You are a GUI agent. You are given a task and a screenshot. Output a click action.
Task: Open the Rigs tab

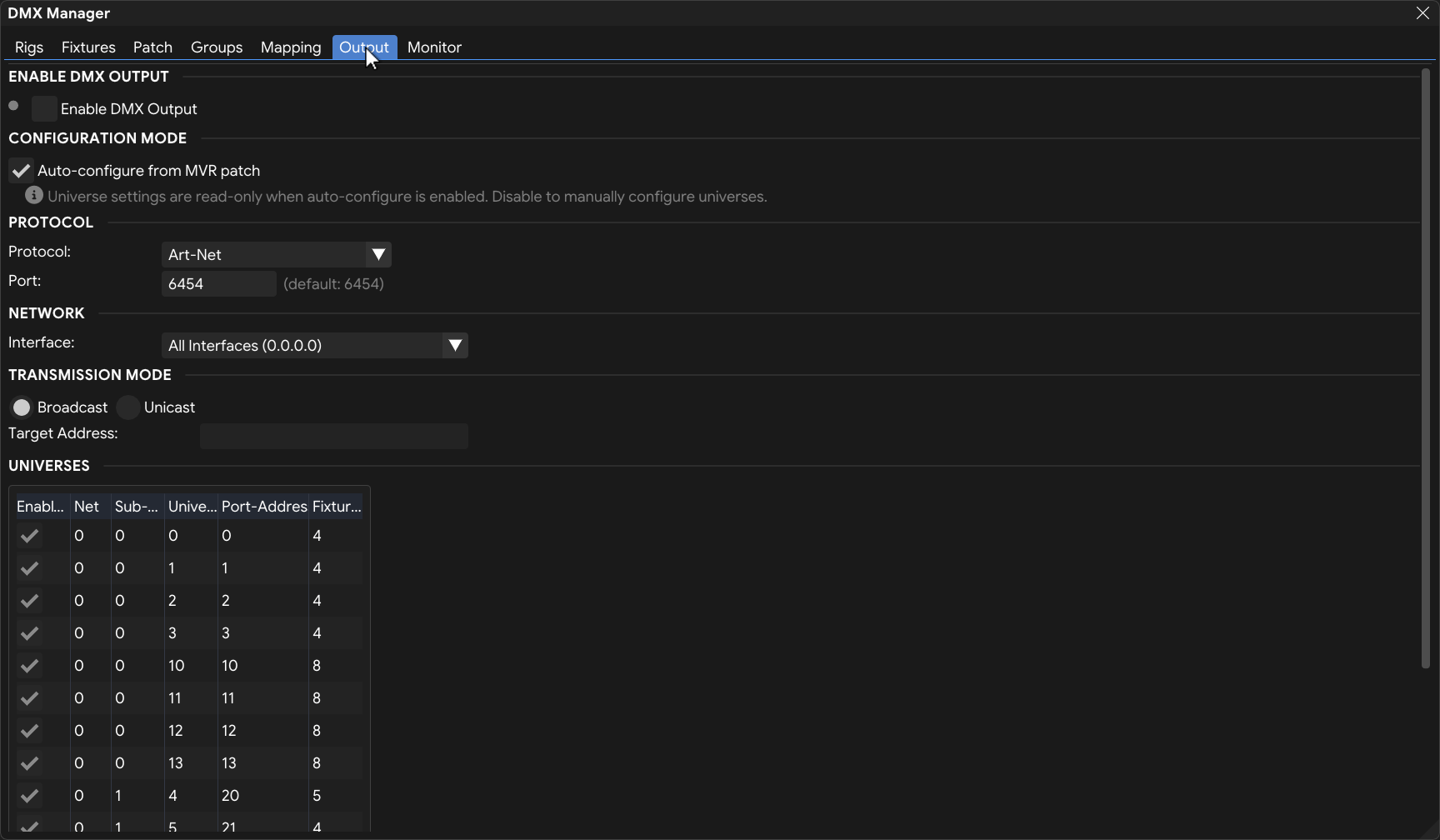click(29, 47)
